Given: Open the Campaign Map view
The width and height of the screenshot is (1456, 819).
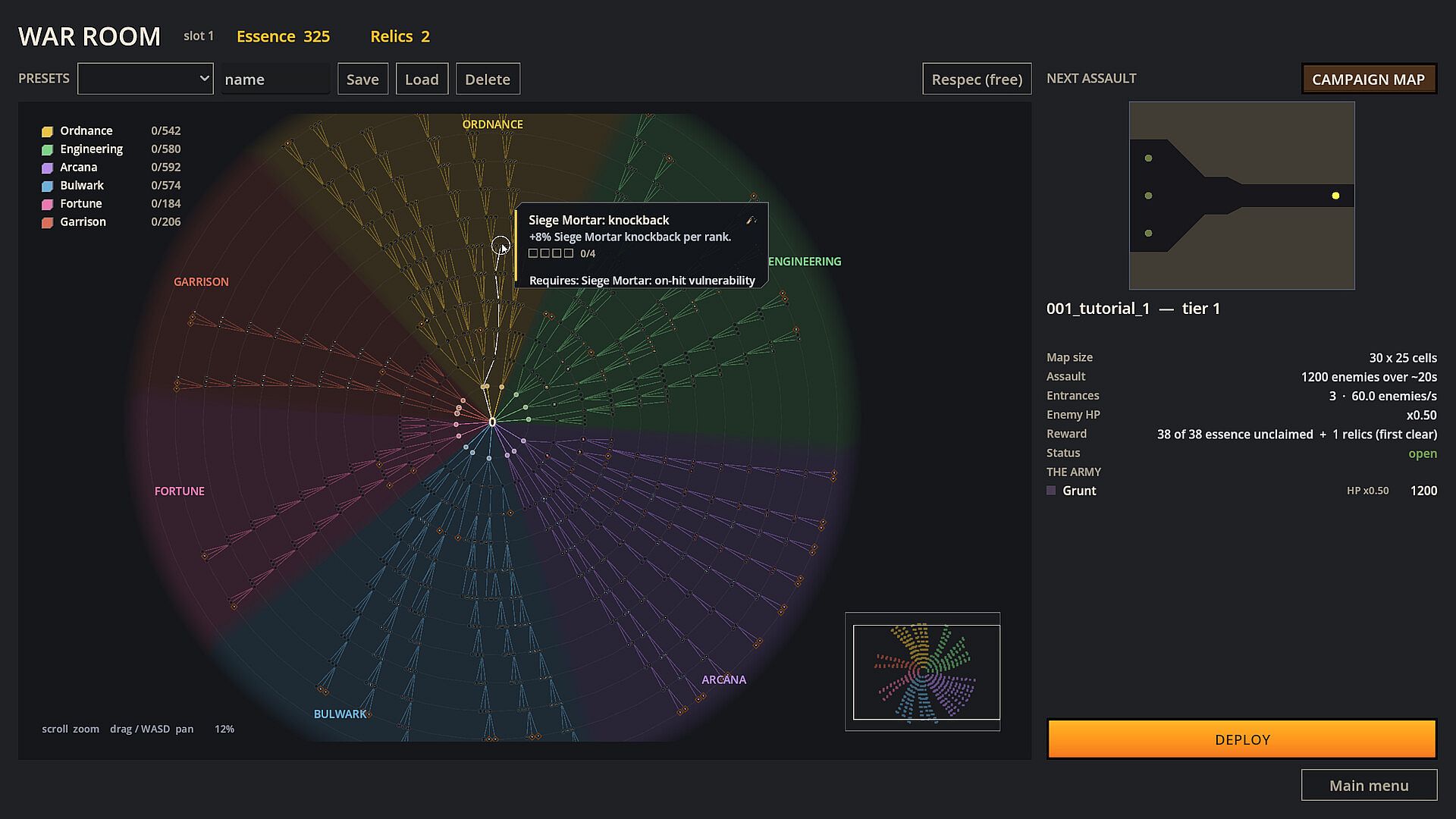Looking at the screenshot, I should pyautogui.click(x=1369, y=79).
